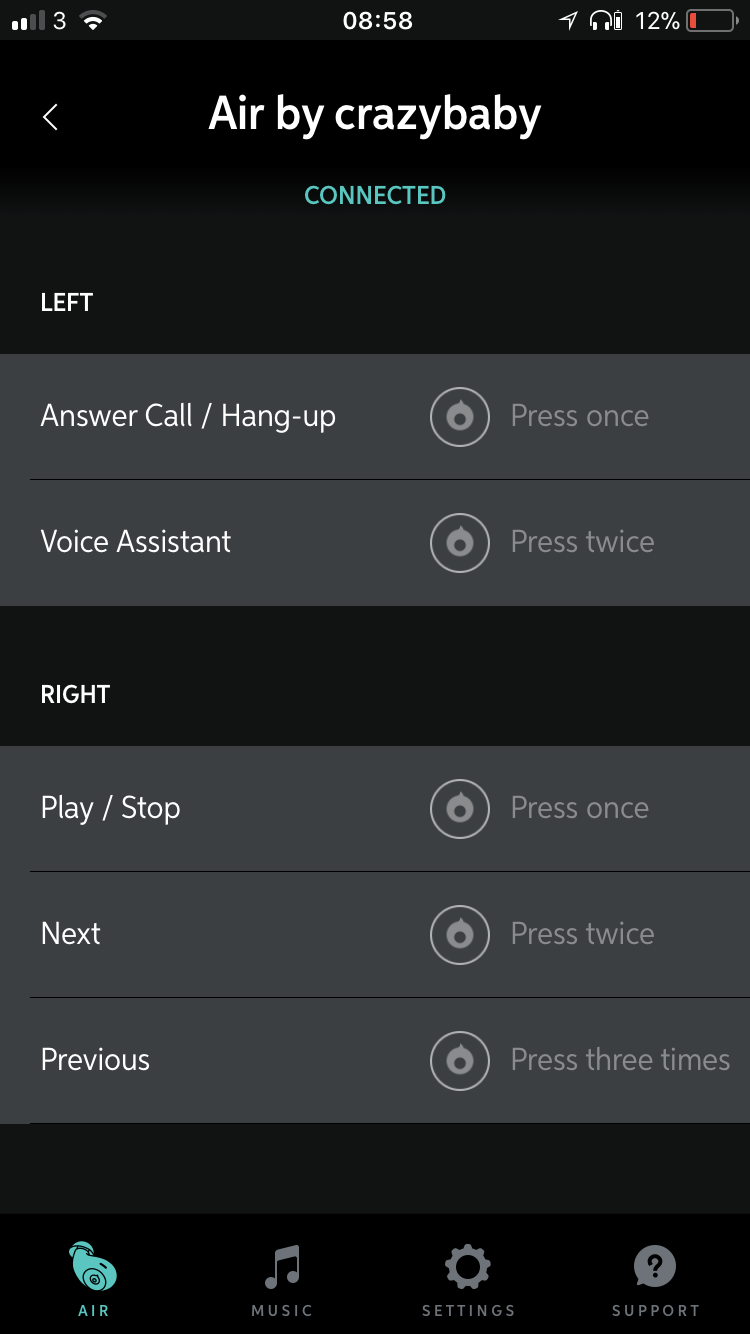Tap the button icon beside Voice Assistant
The height and width of the screenshot is (1334, 750).
pyautogui.click(x=460, y=543)
